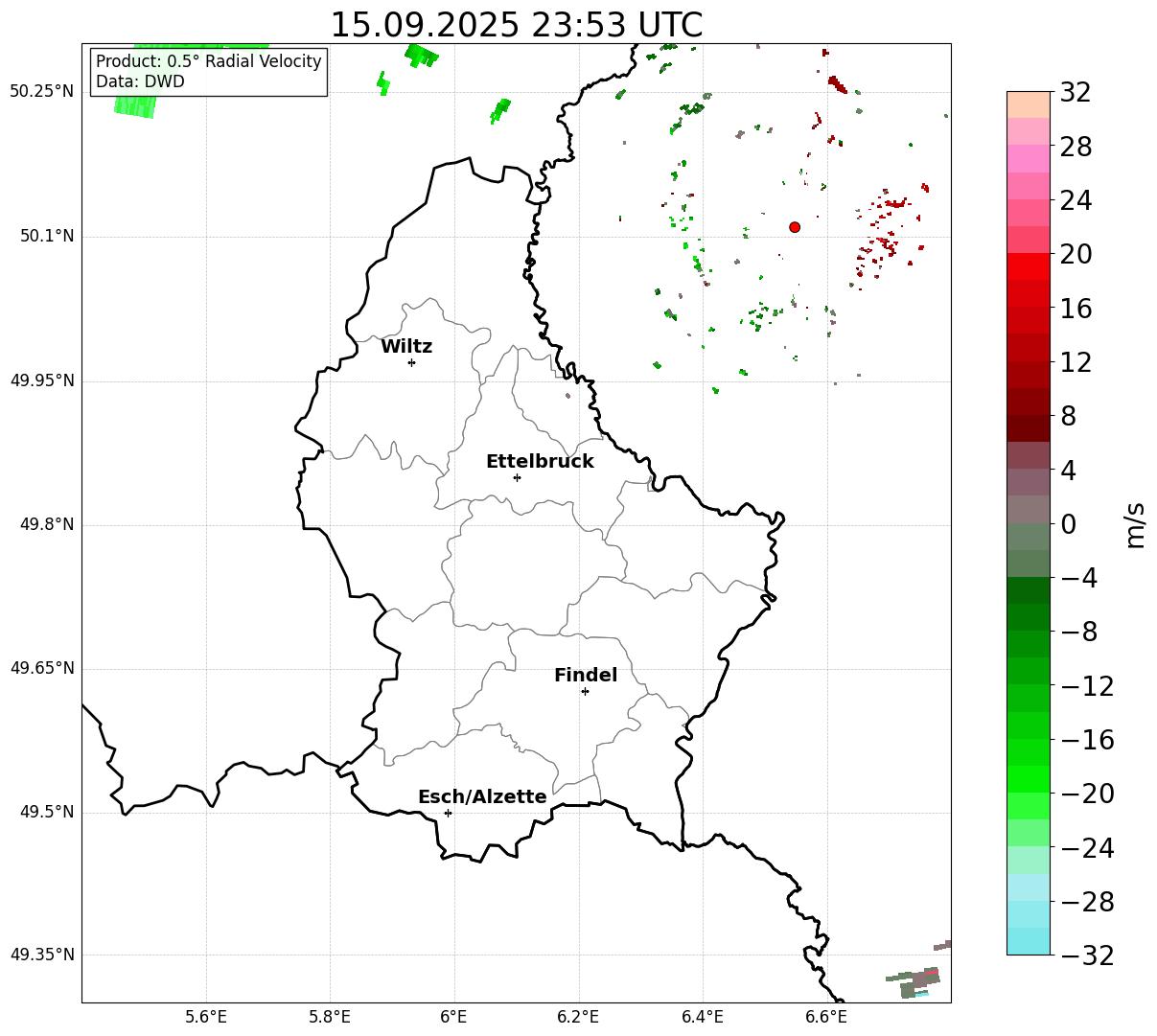This screenshot has height=1036, width=1157.
Task: Click the Ettelbruck station cross marker
Action: click(x=517, y=477)
